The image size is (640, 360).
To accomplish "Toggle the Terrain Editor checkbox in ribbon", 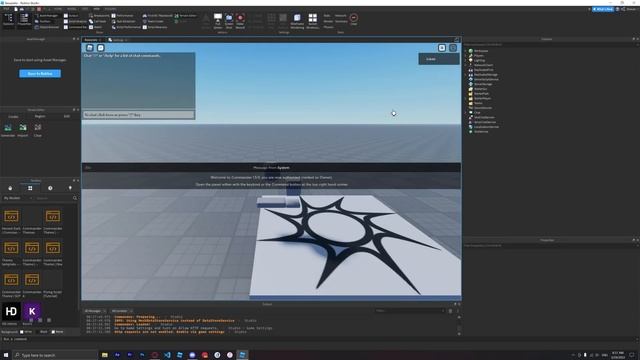I will pos(177,16).
